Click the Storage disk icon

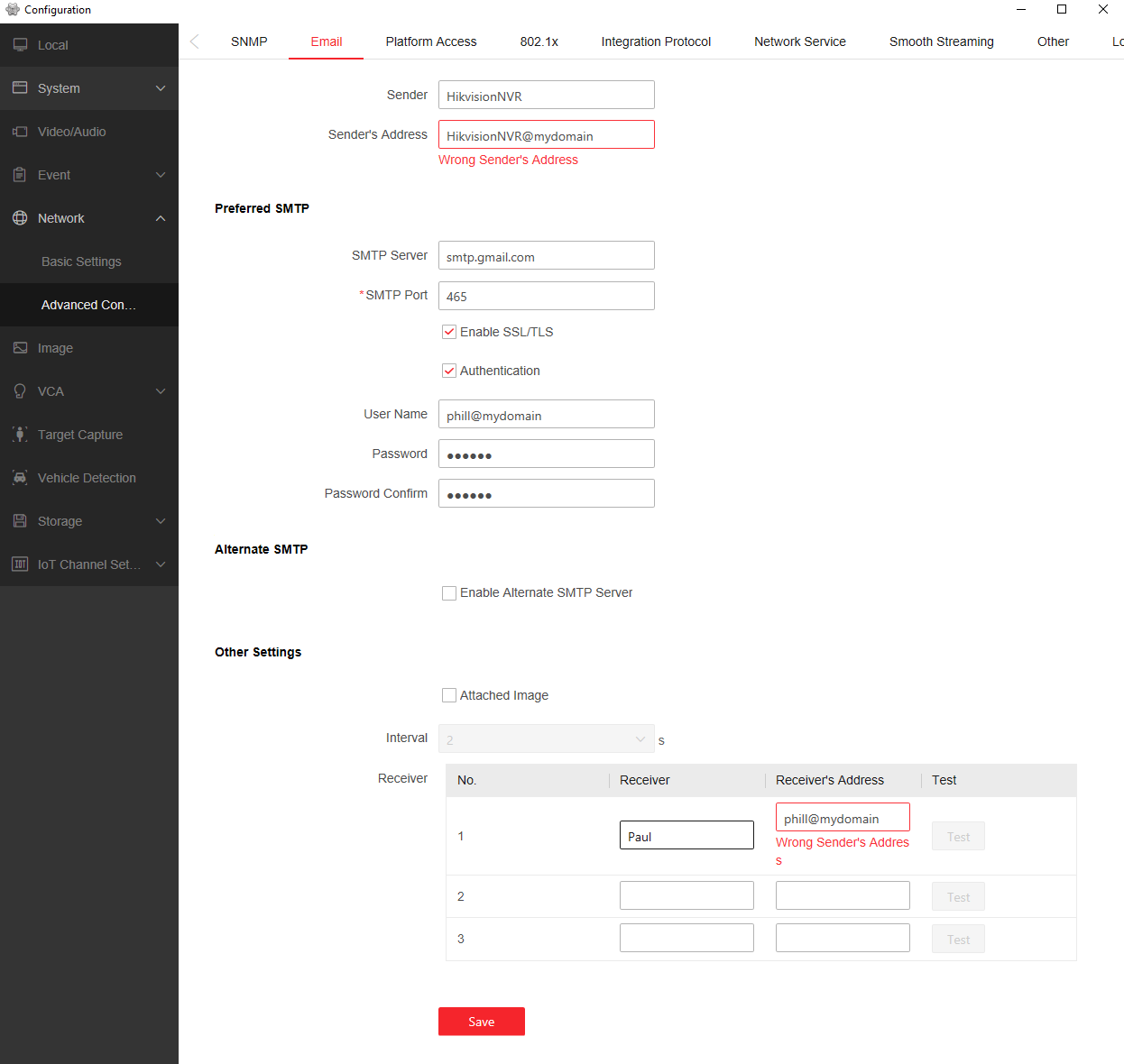pyautogui.click(x=20, y=521)
